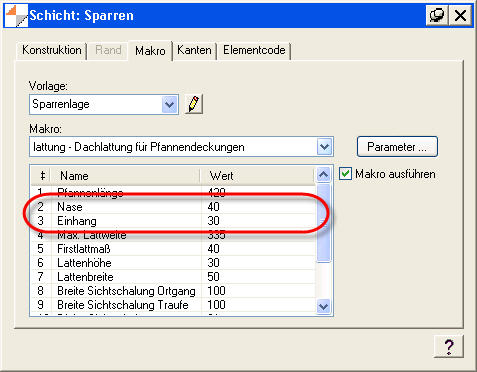Click the value 50 in Lattenbreite row
This screenshot has height=372, width=477.
click(213, 277)
